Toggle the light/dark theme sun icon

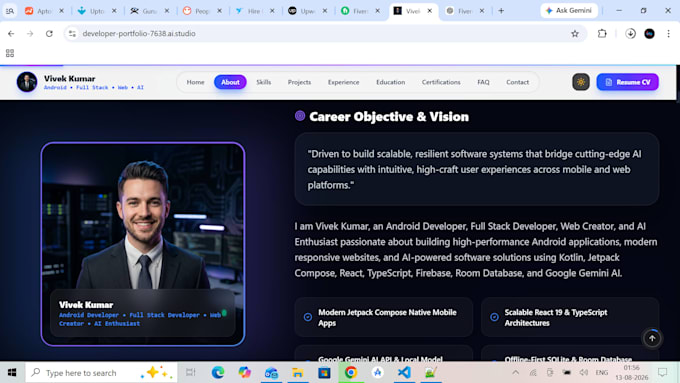[x=581, y=82]
